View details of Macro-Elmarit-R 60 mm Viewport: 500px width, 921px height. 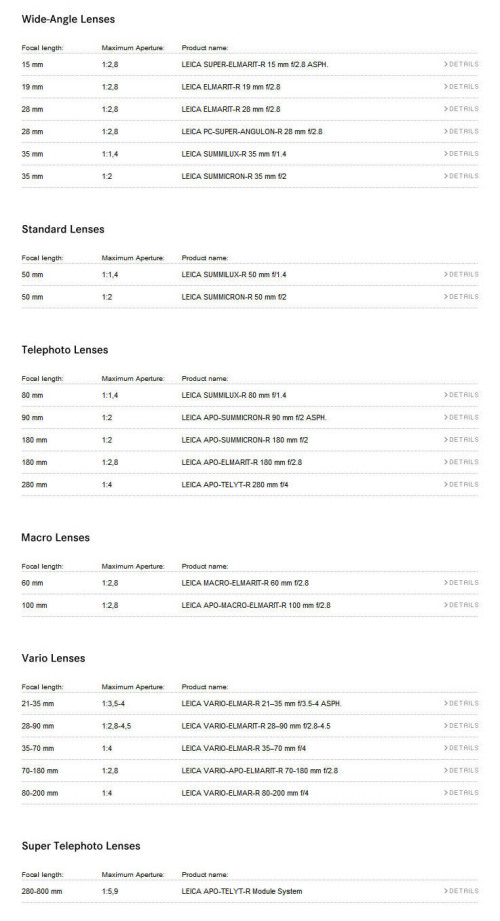point(461,583)
